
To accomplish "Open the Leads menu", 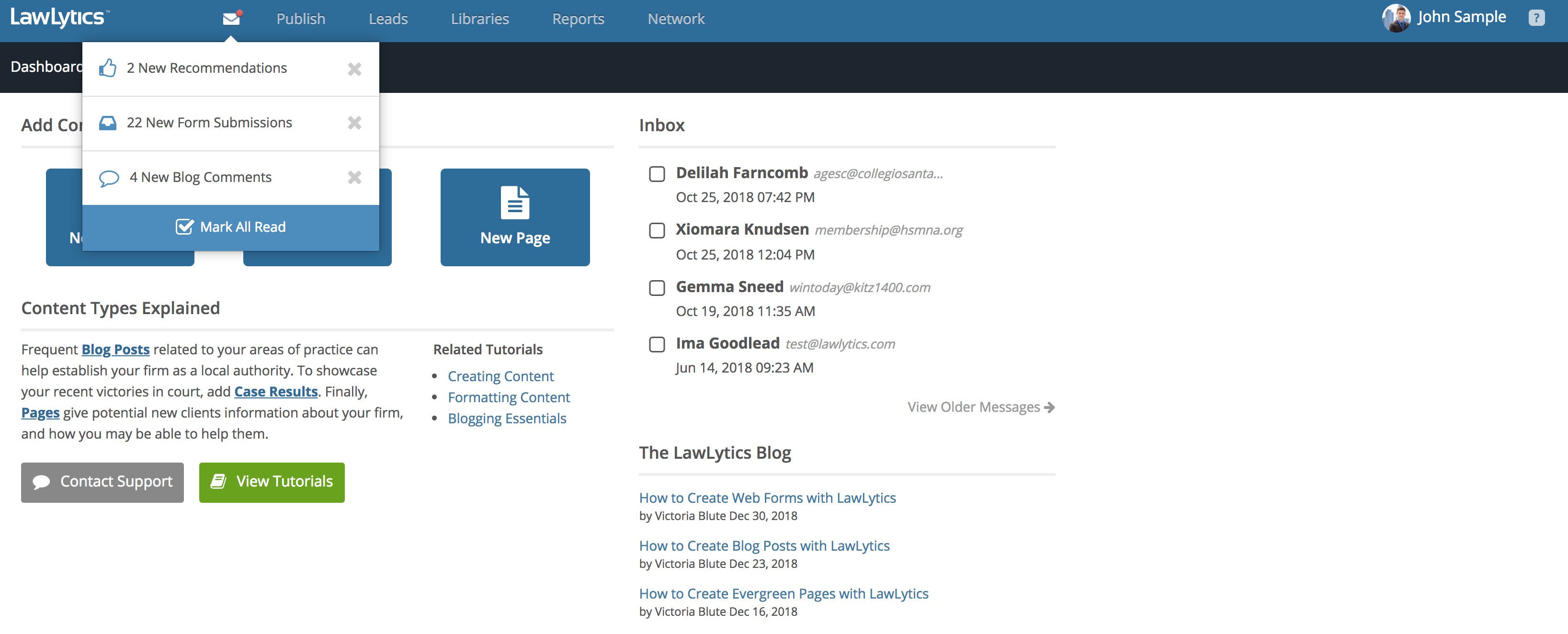I will [388, 19].
